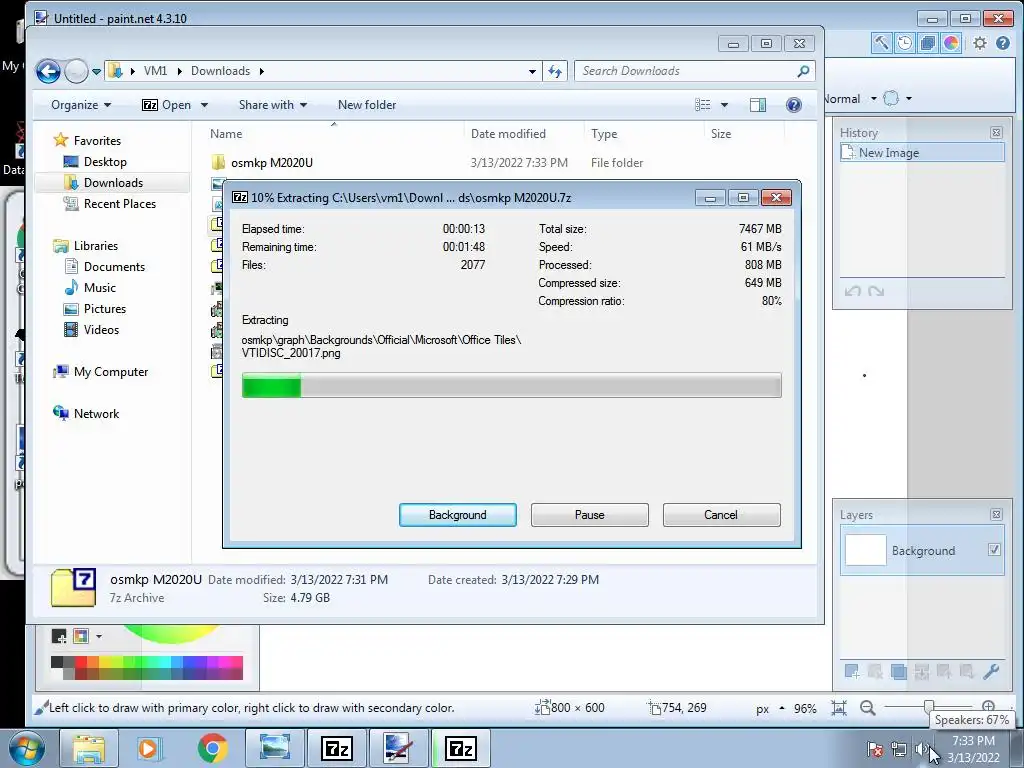1024x768 pixels.
Task: Select VM1 in address breadcrumb
Action: click(155, 71)
